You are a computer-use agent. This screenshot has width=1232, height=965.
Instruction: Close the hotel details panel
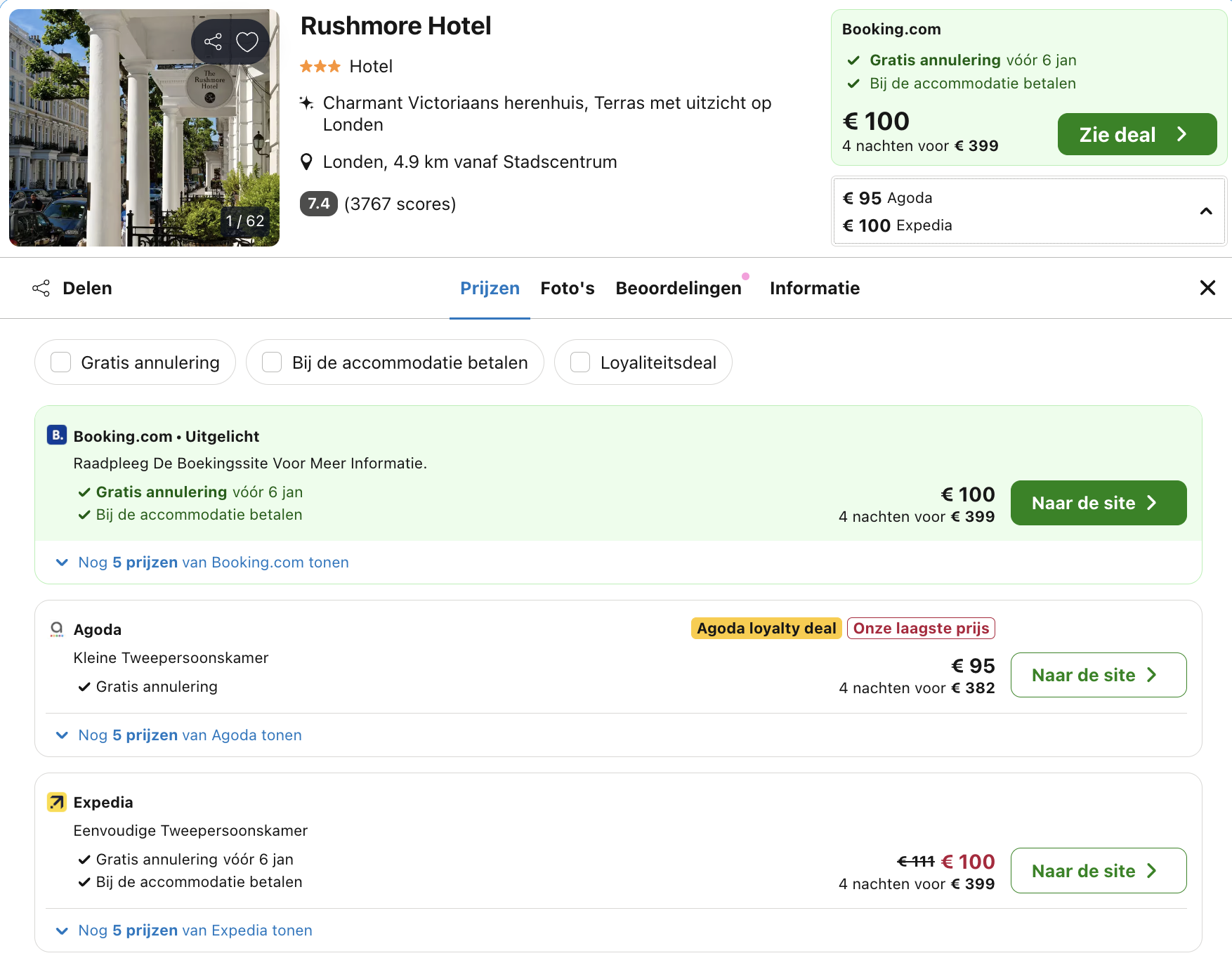pos(1207,288)
